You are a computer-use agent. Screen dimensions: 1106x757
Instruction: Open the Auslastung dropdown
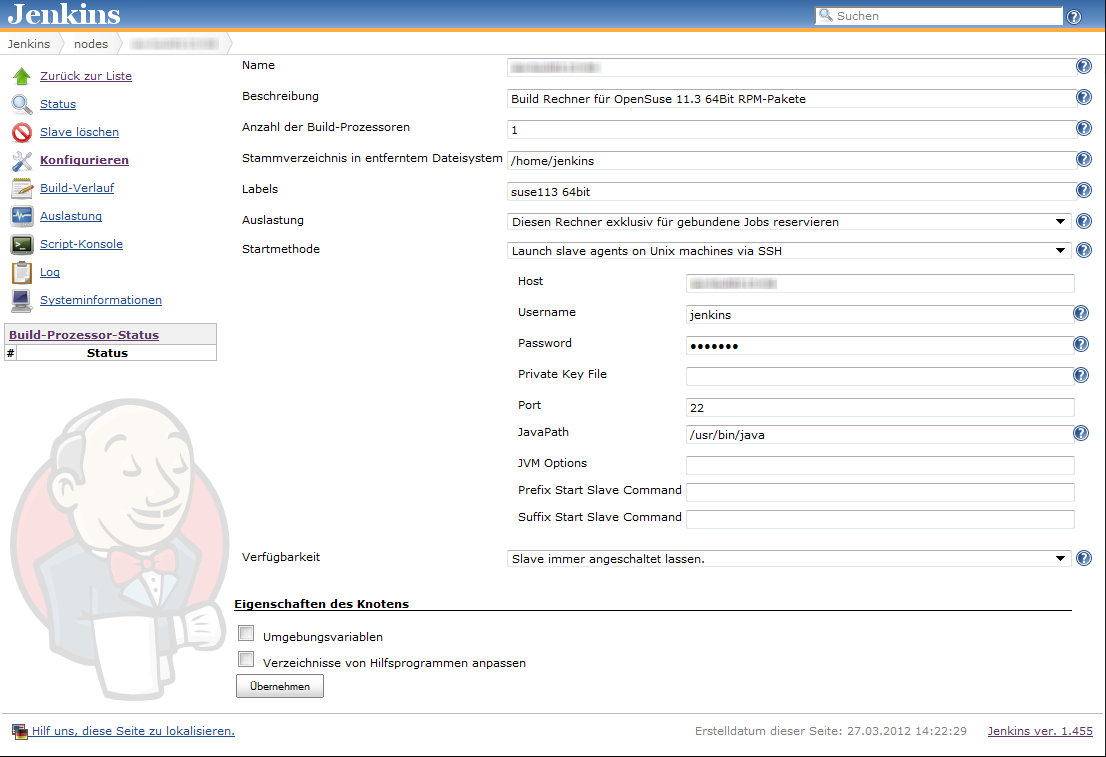pos(788,222)
